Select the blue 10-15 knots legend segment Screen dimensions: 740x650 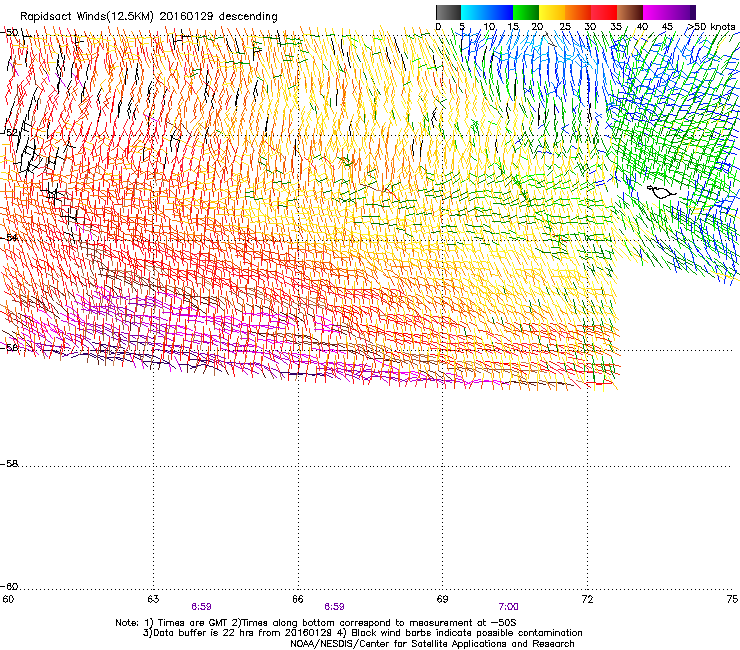[500, 12]
